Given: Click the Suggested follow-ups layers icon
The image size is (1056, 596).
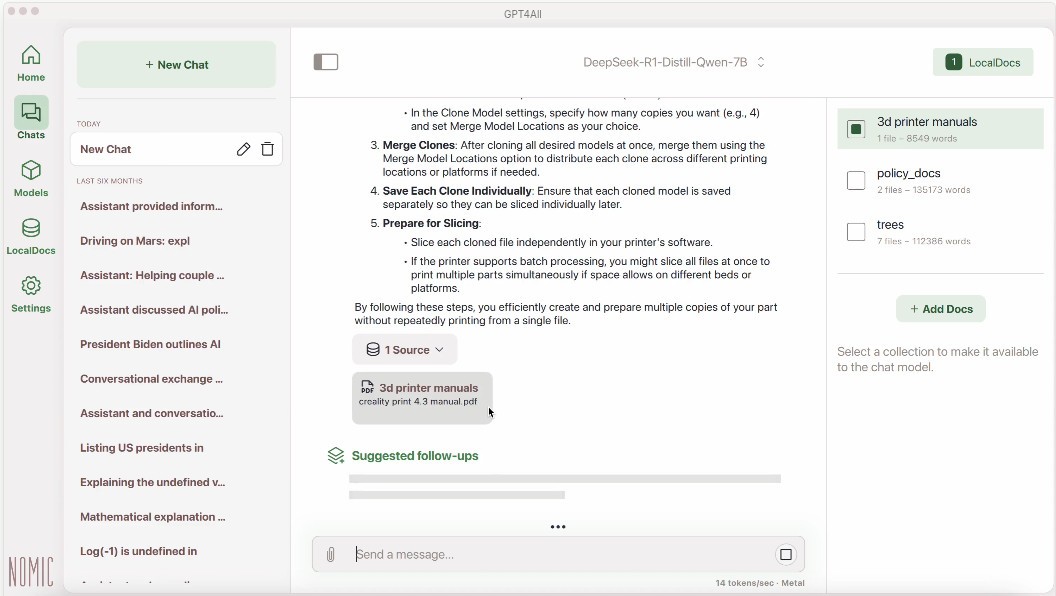Looking at the screenshot, I should click(x=335, y=456).
